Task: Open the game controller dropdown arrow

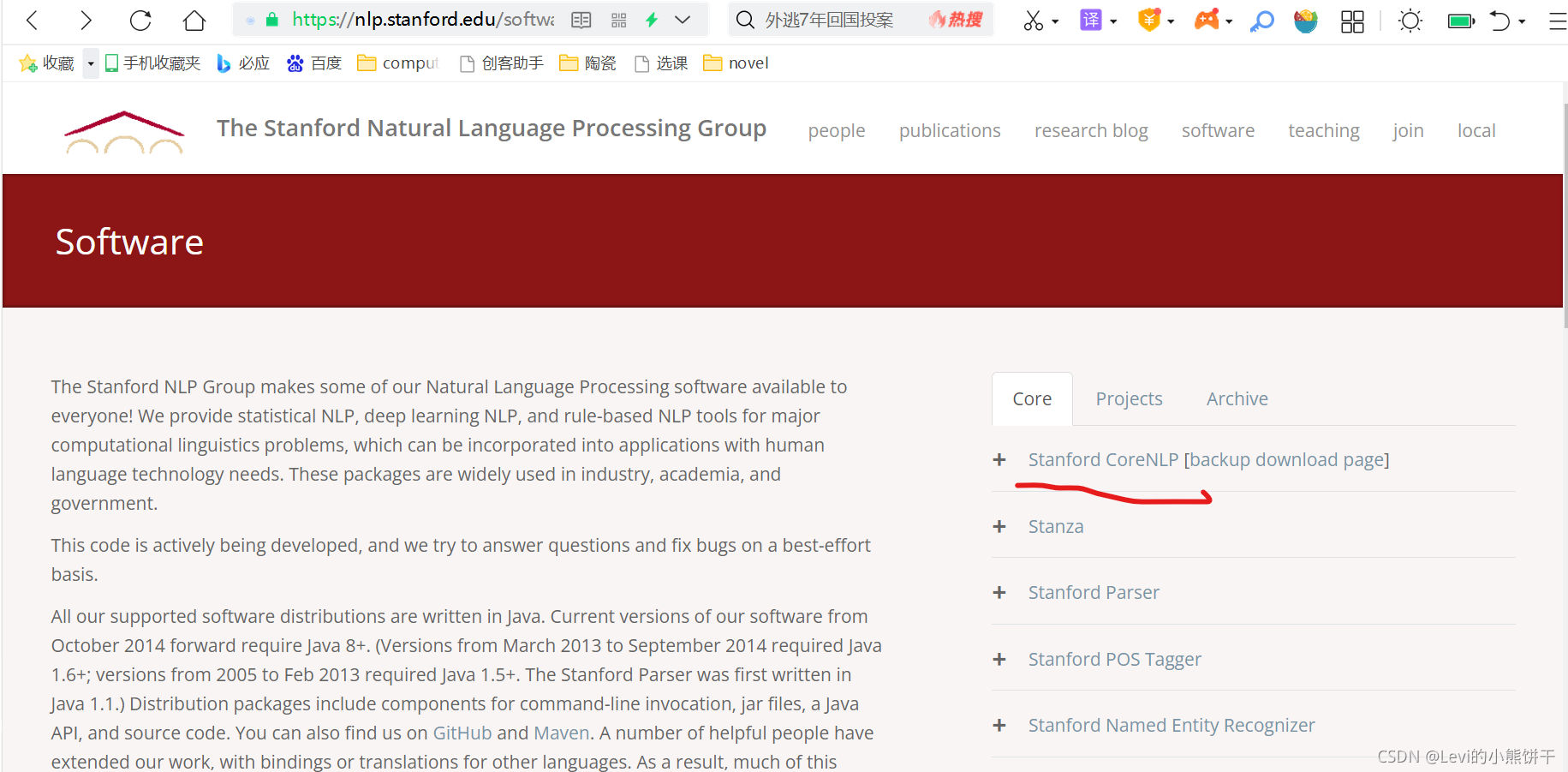Action: 1229,21
